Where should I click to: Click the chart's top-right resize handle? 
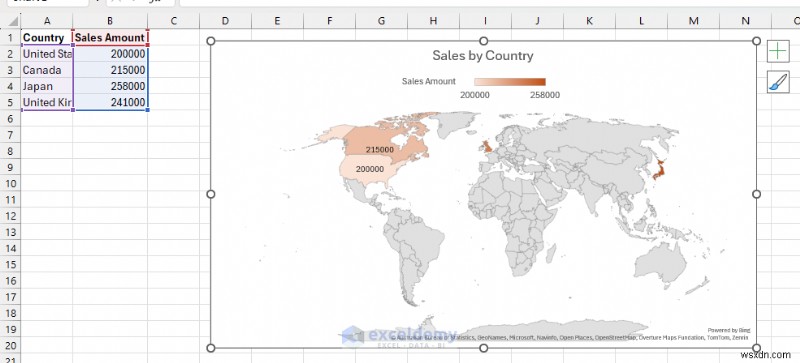757,41
